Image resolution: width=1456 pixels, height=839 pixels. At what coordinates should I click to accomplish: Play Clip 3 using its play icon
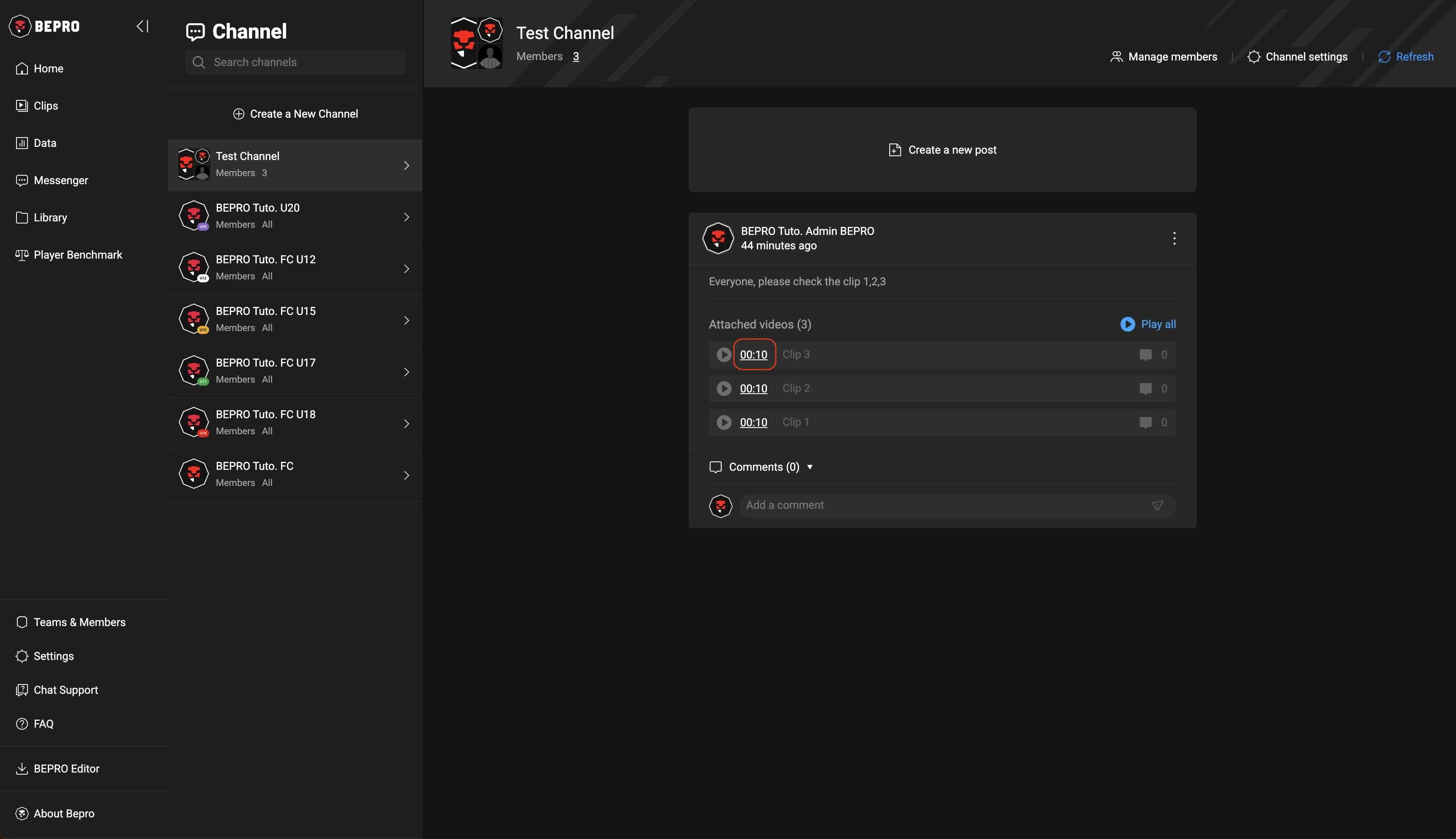pyautogui.click(x=724, y=354)
